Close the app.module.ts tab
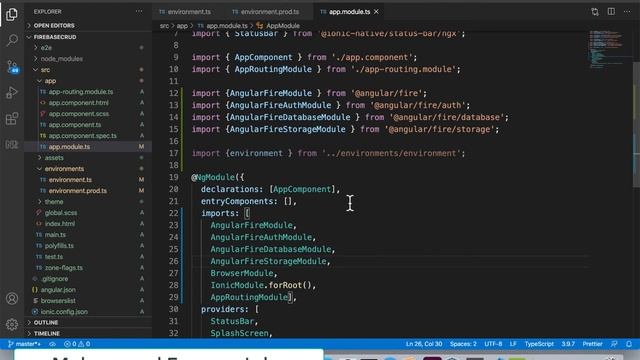This screenshot has height=360, width=640. [376, 12]
